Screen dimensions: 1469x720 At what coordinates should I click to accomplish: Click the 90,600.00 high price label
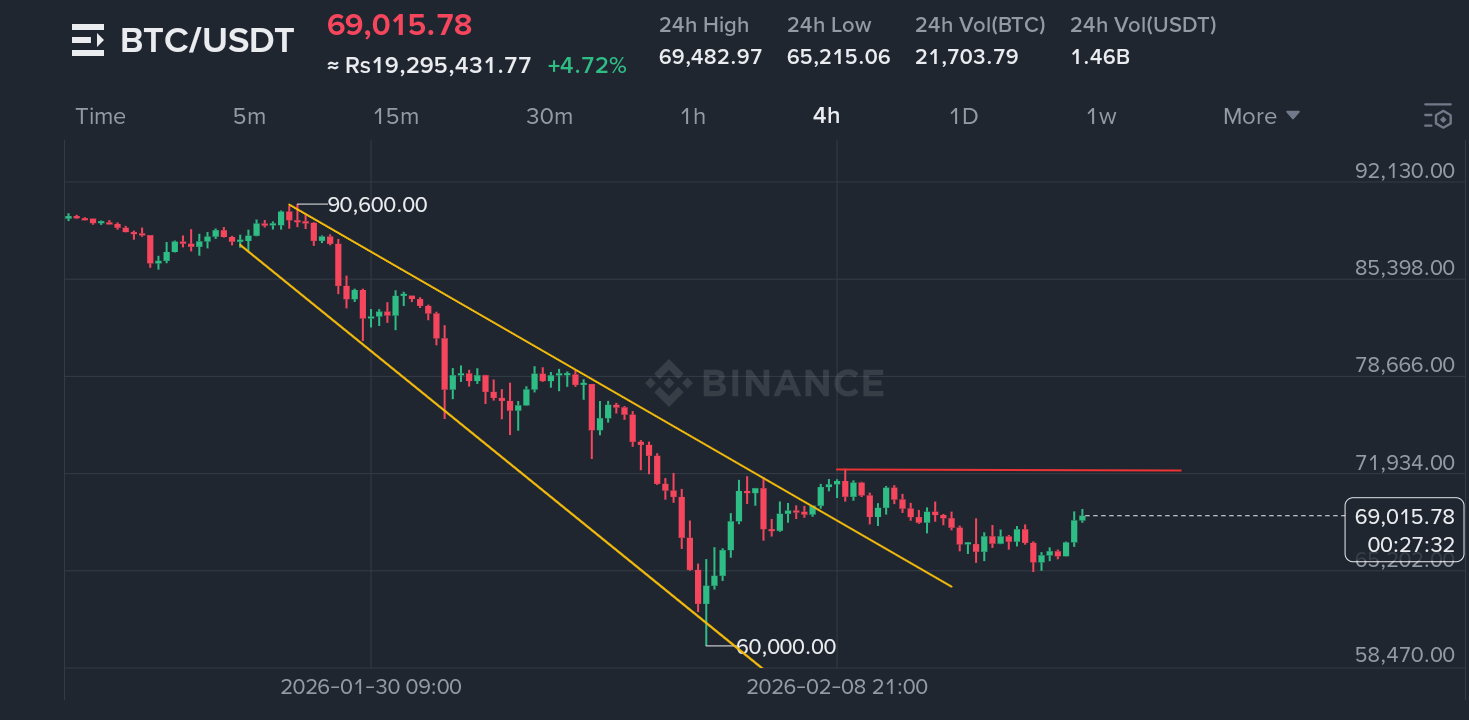click(377, 205)
